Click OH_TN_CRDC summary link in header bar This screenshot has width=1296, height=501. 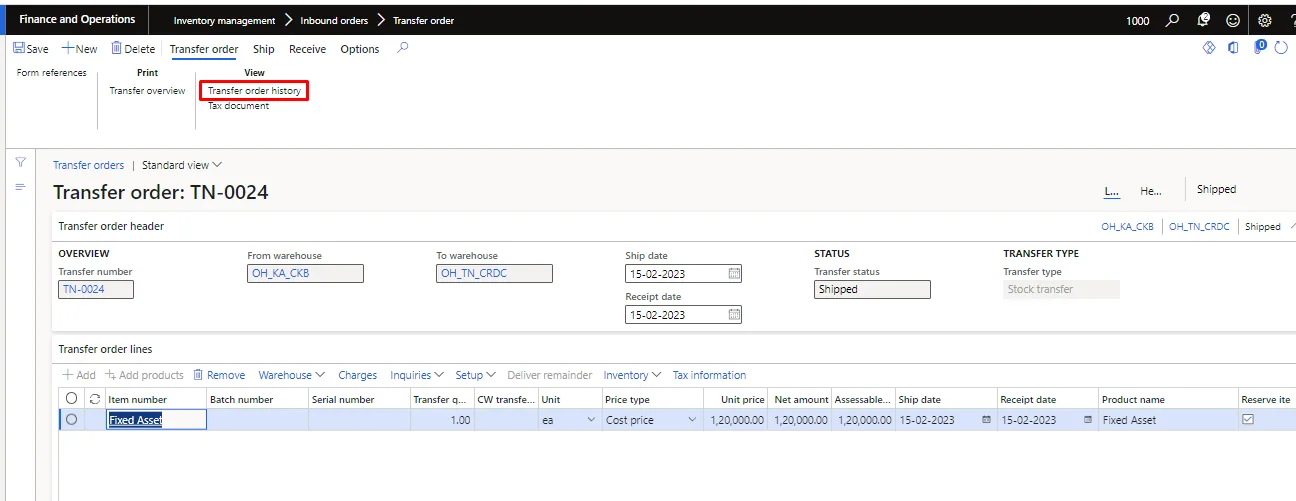(1199, 227)
